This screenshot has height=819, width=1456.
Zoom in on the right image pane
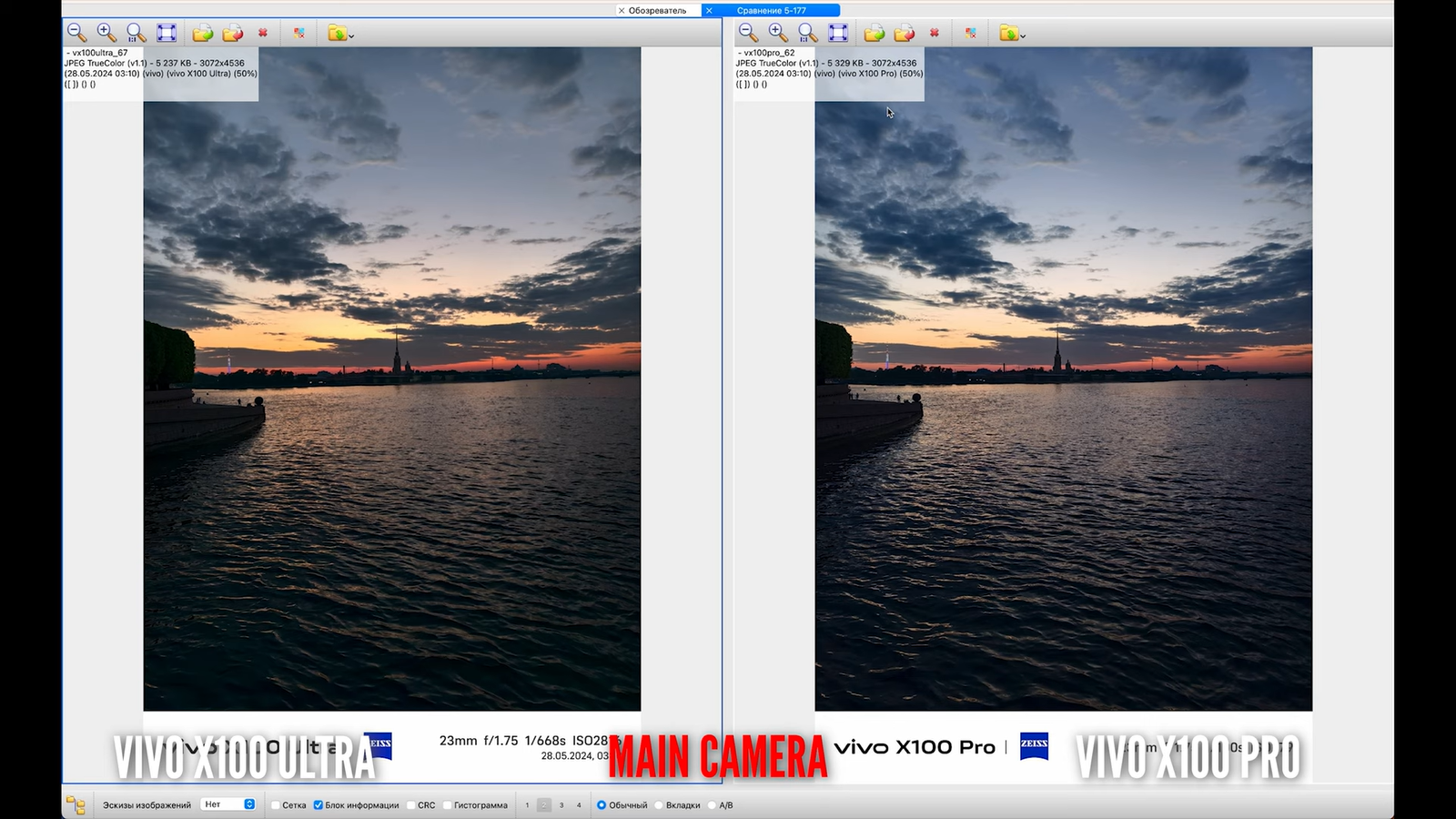pos(778,33)
